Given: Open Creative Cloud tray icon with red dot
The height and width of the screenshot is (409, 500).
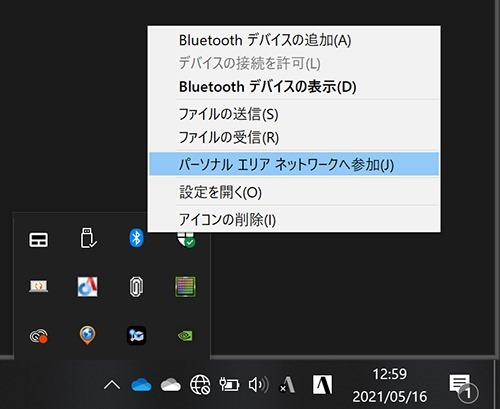Looking at the screenshot, I should pyautogui.click(x=38, y=336).
